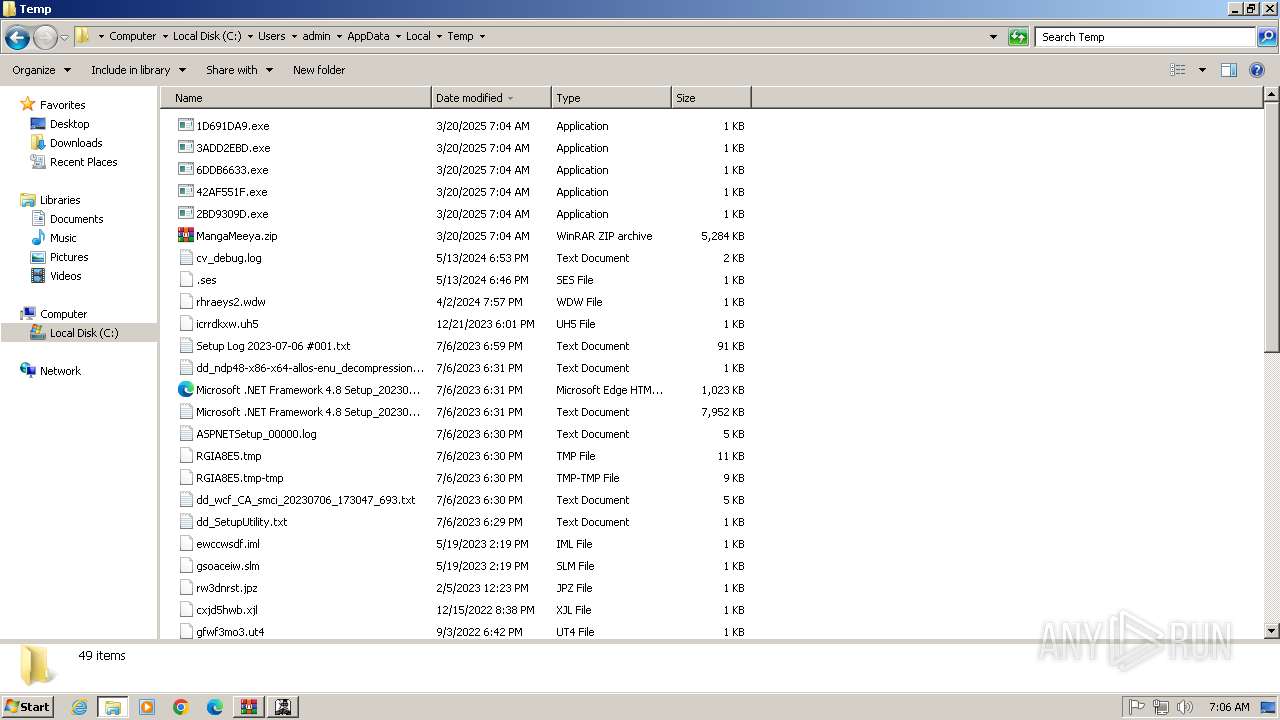
Task: Click the refresh button beside address bar
Action: coord(1018,37)
